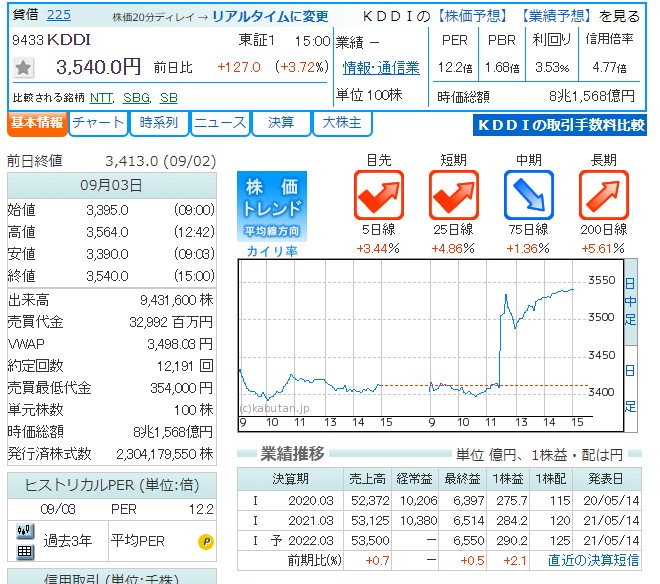Click the 200日線 upward arrow icon
The width and height of the screenshot is (660, 584).
[604, 195]
